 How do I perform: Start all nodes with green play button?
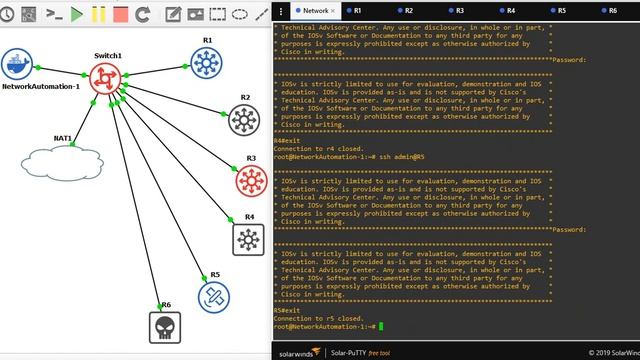pos(76,15)
